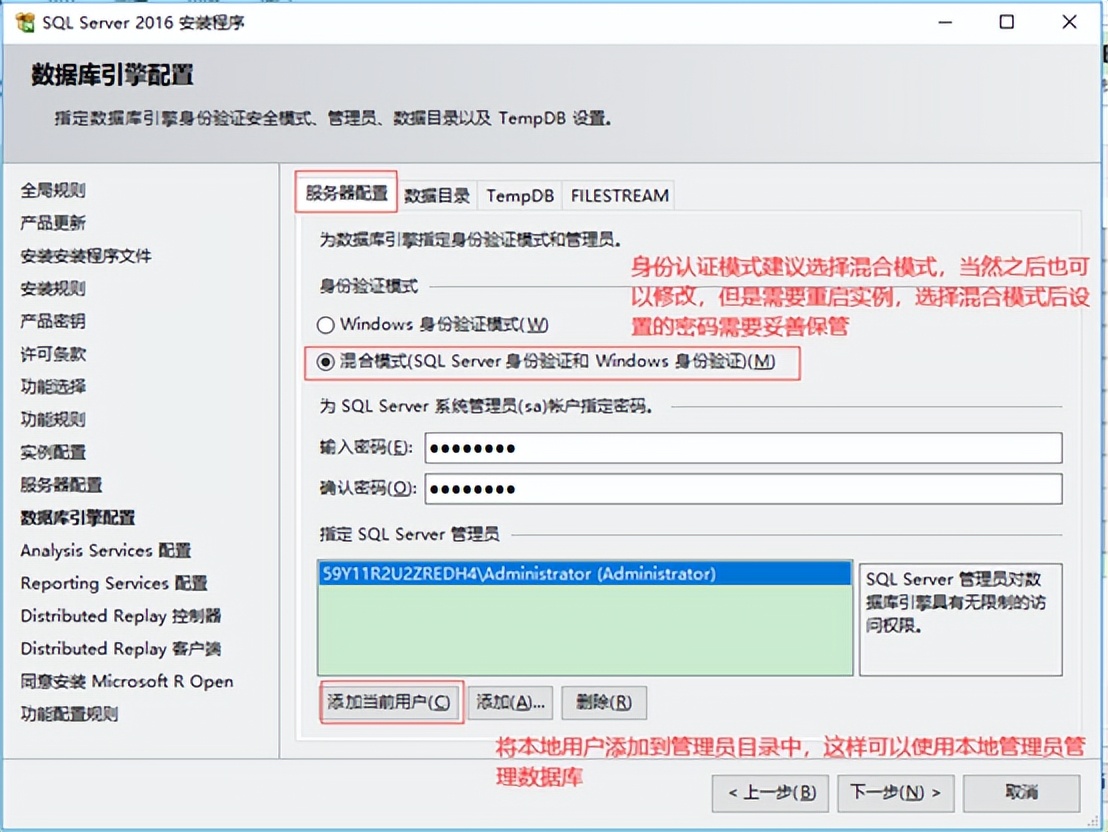The height and width of the screenshot is (832, 1108).
Task: Select 混合模式 authentication radio button
Action: tap(325, 362)
